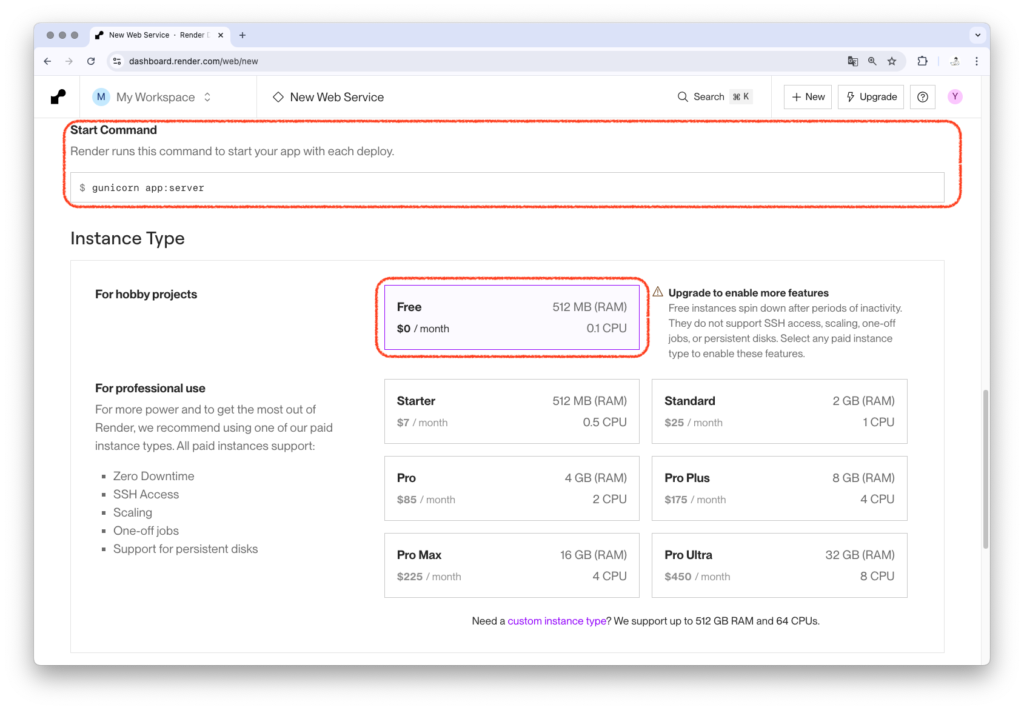Click the page vertical scrollbar

tap(985, 469)
